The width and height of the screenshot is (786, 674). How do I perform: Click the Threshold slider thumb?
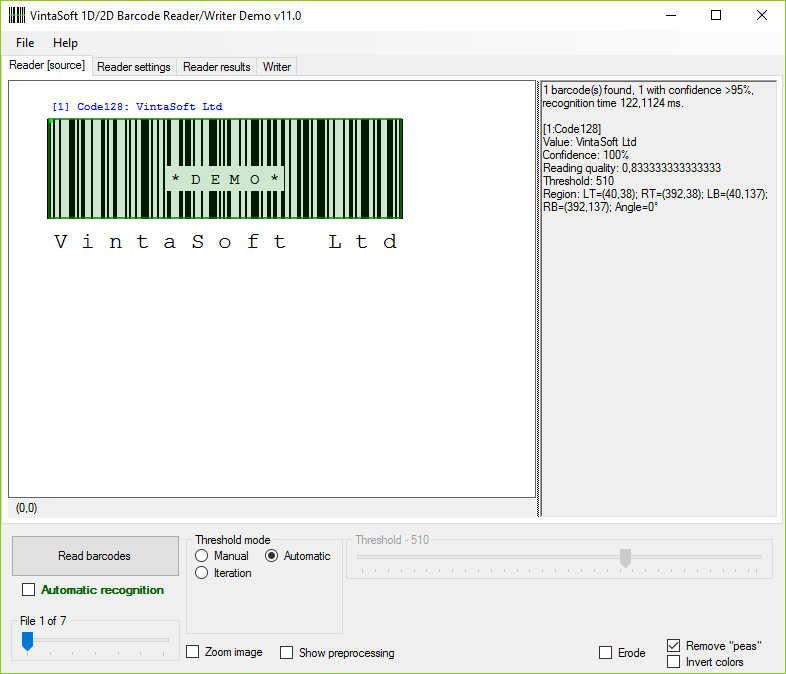point(625,558)
